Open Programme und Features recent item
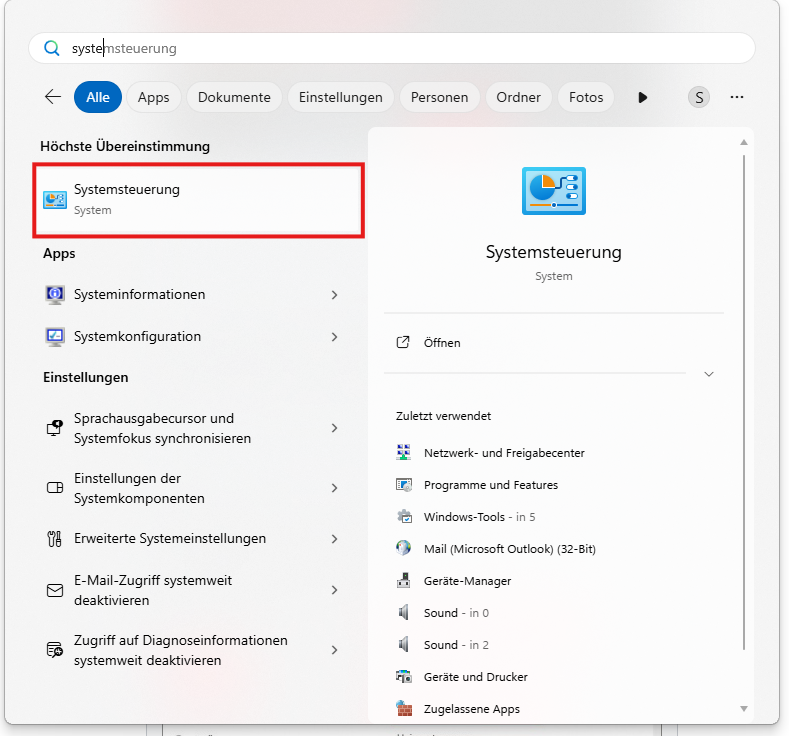 pyautogui.click(x=490, y=485)
